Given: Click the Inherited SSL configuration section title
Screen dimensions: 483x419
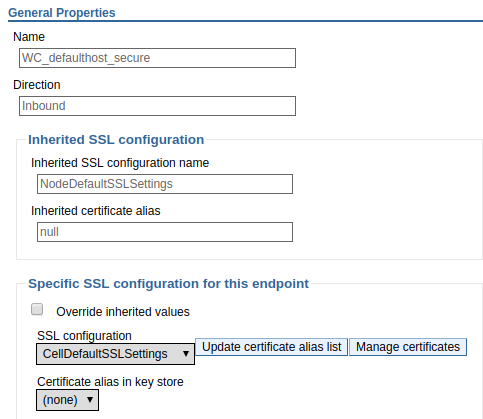Looking at the screenshot, I should pos(116,140).
